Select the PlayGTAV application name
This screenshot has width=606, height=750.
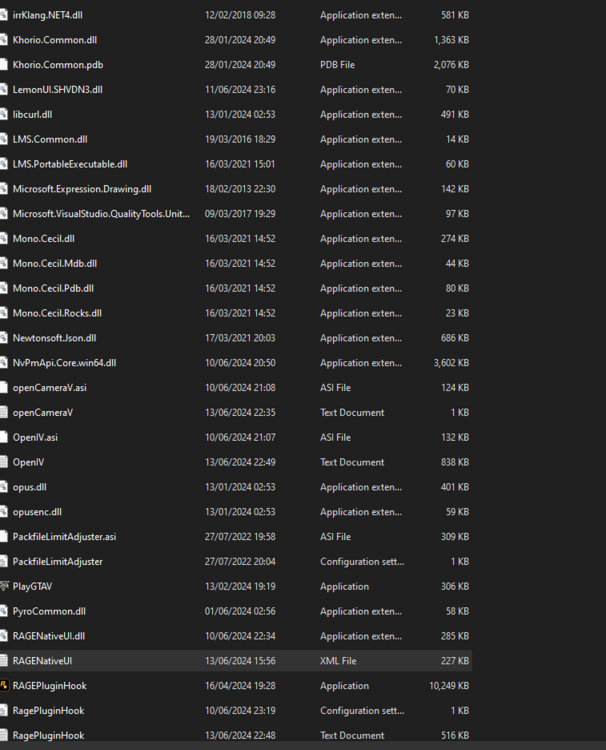[x=32, y=587]
